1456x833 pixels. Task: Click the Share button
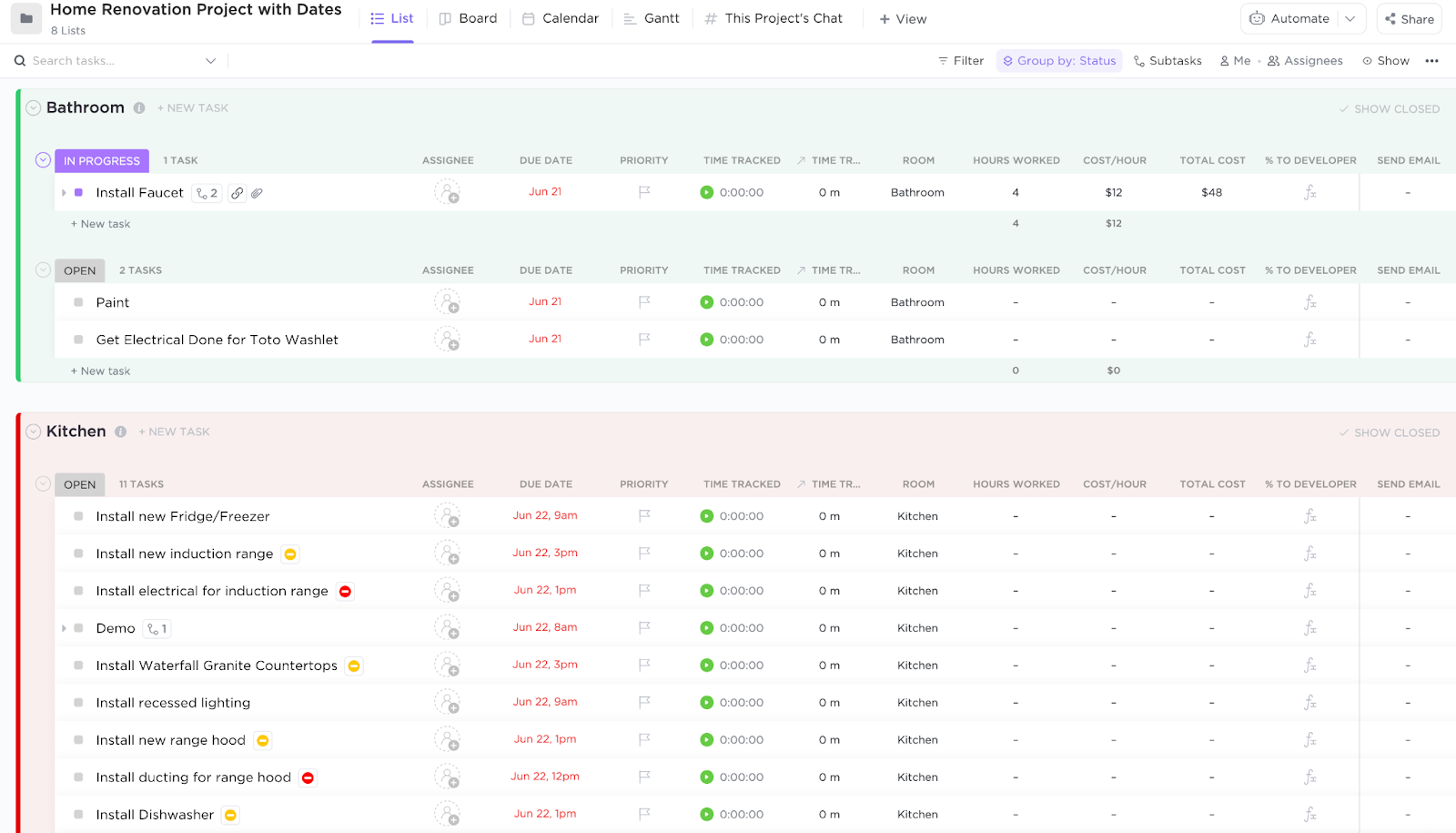point(1409,18)
